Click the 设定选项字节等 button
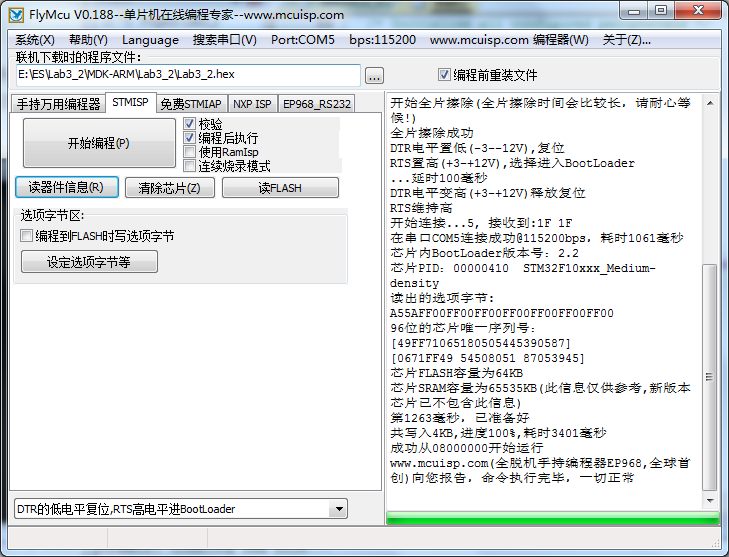 tap(89, 262)
